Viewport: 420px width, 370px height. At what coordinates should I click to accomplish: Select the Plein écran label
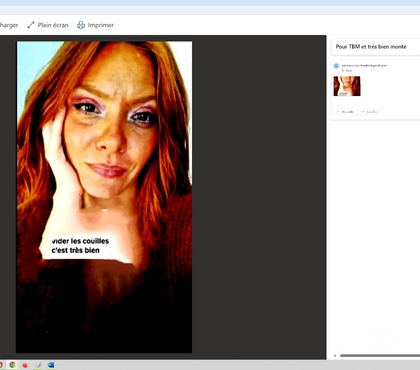click(53, 25)
